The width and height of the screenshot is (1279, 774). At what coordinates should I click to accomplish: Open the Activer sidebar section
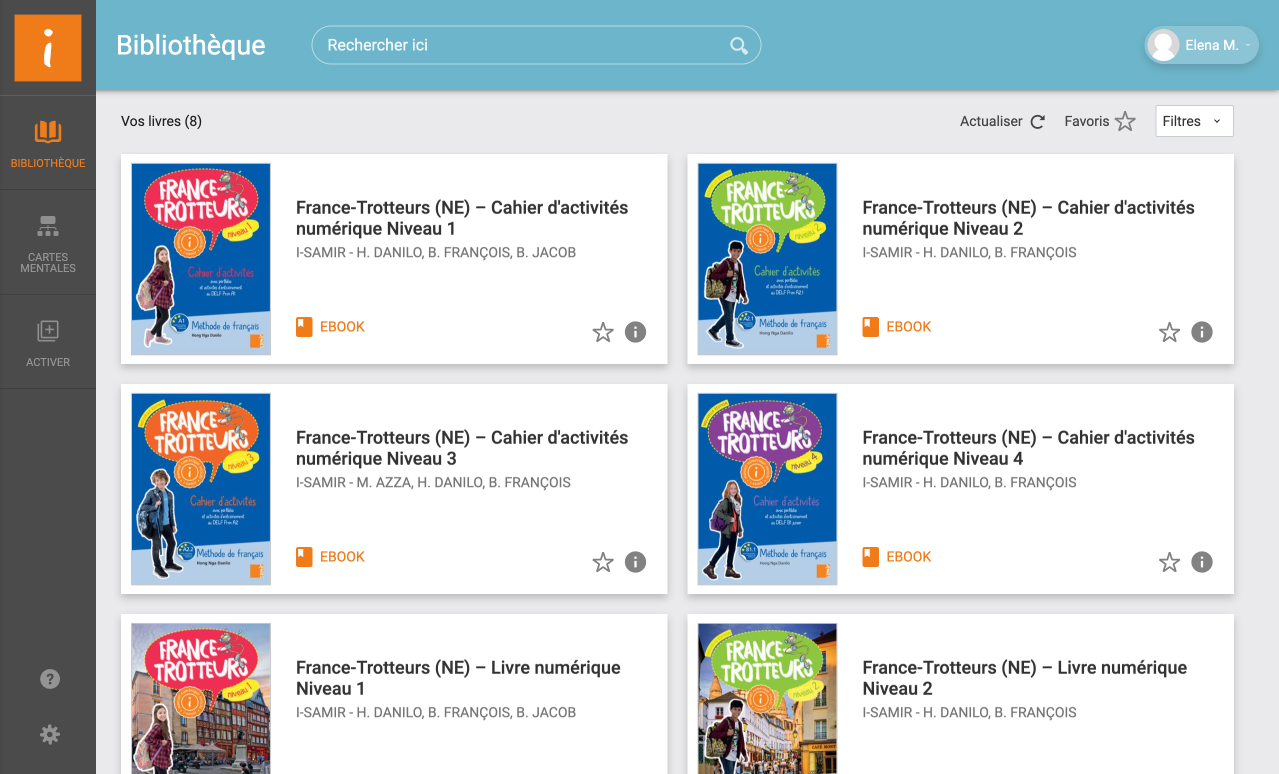point(48,342)
